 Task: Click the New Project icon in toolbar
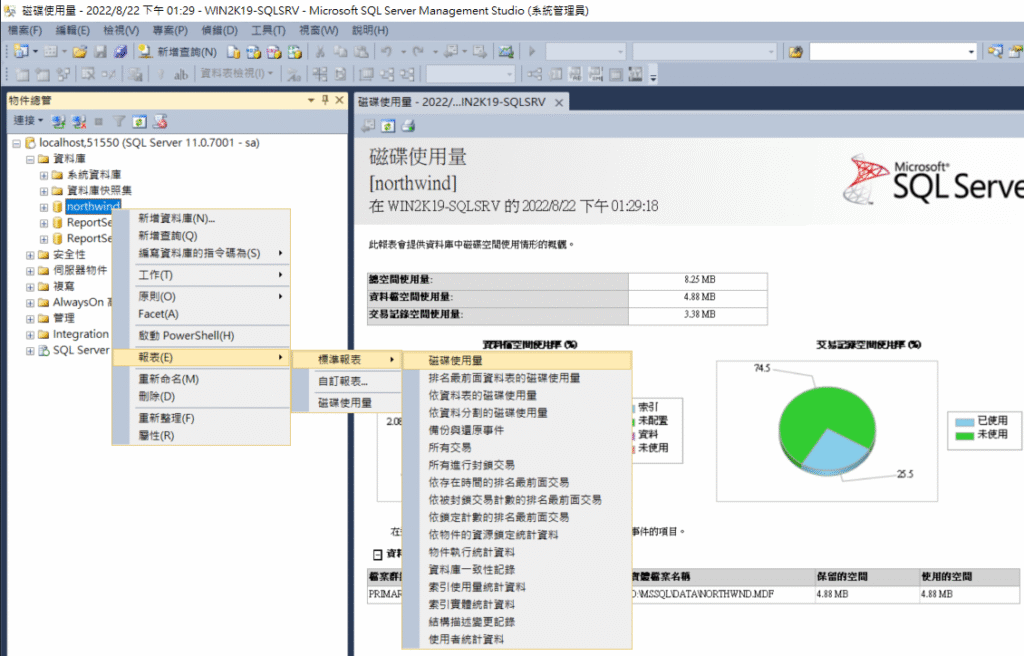point(21,52)
